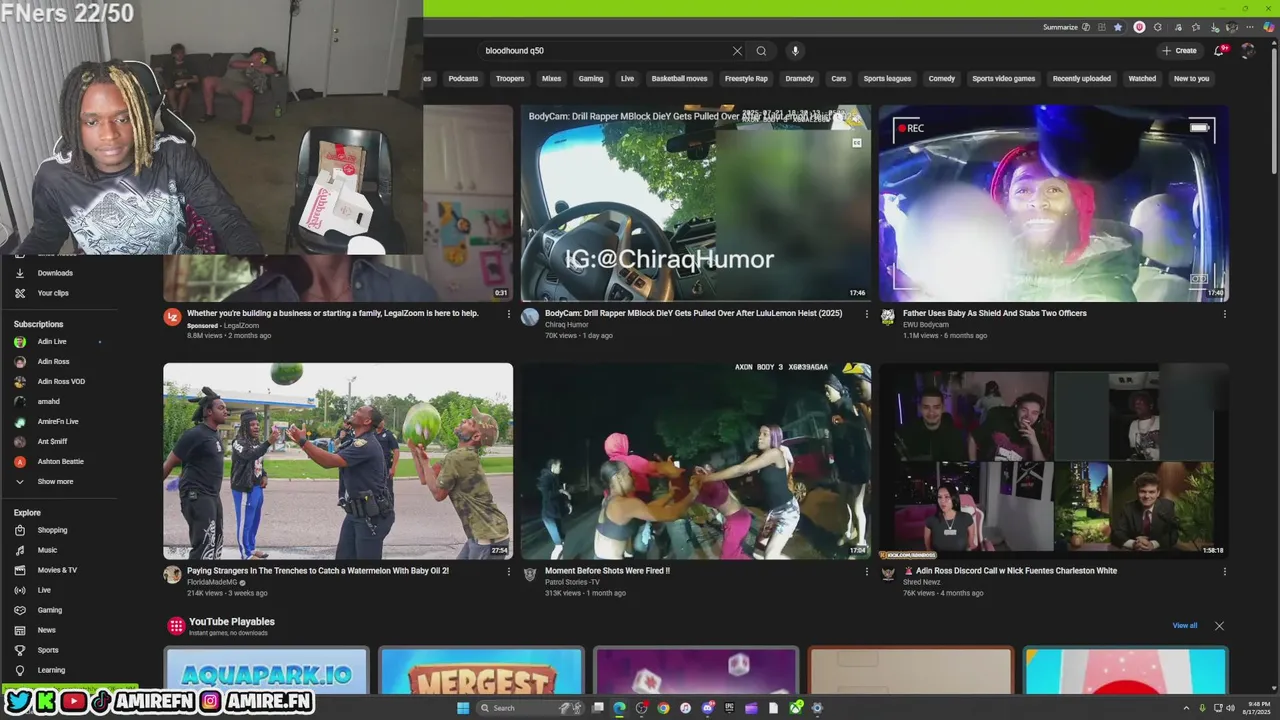Screen dimensions: 1280x720
Task: Open the AQUAPARK.IO playable game
Action: click(x=267, y=671)
